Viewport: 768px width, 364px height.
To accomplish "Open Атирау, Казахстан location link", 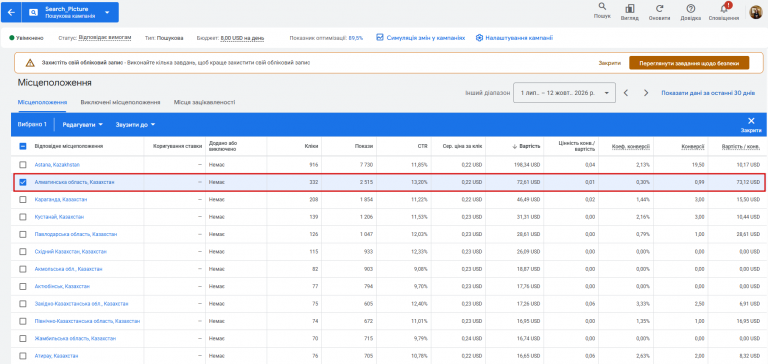I will pos(56,356).
